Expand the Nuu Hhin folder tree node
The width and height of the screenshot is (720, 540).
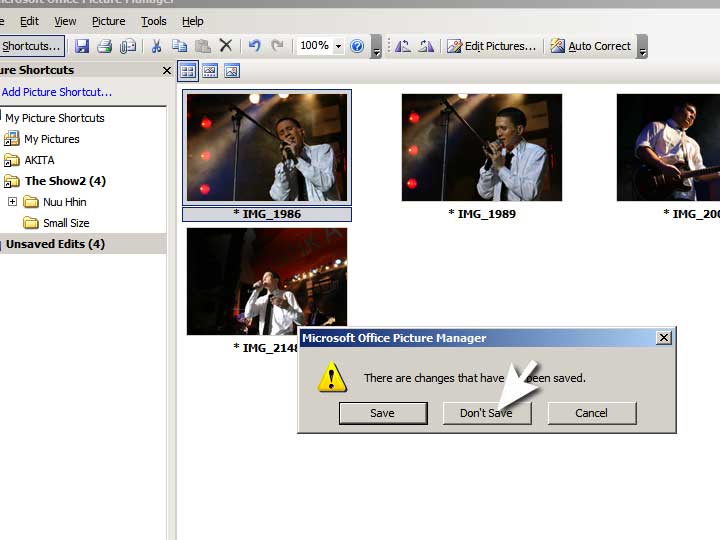tap(12, 202)
